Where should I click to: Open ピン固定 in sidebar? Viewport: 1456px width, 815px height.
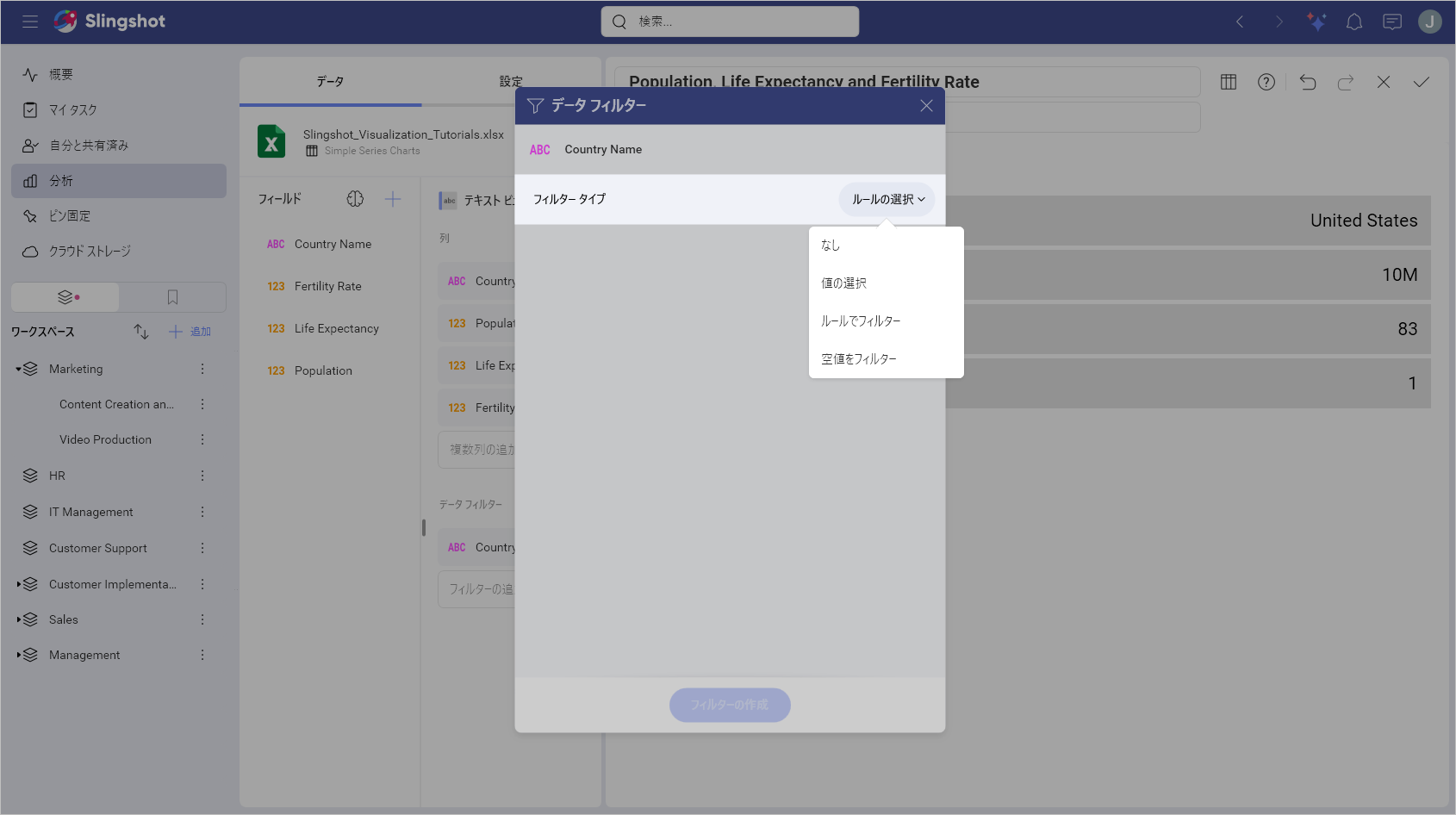(x=119, y=216)
